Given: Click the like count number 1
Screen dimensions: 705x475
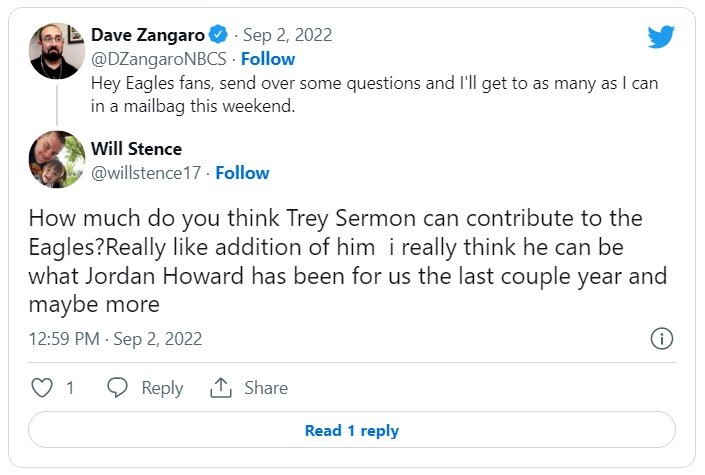Looking at the screenshot, I should (70, 388).
